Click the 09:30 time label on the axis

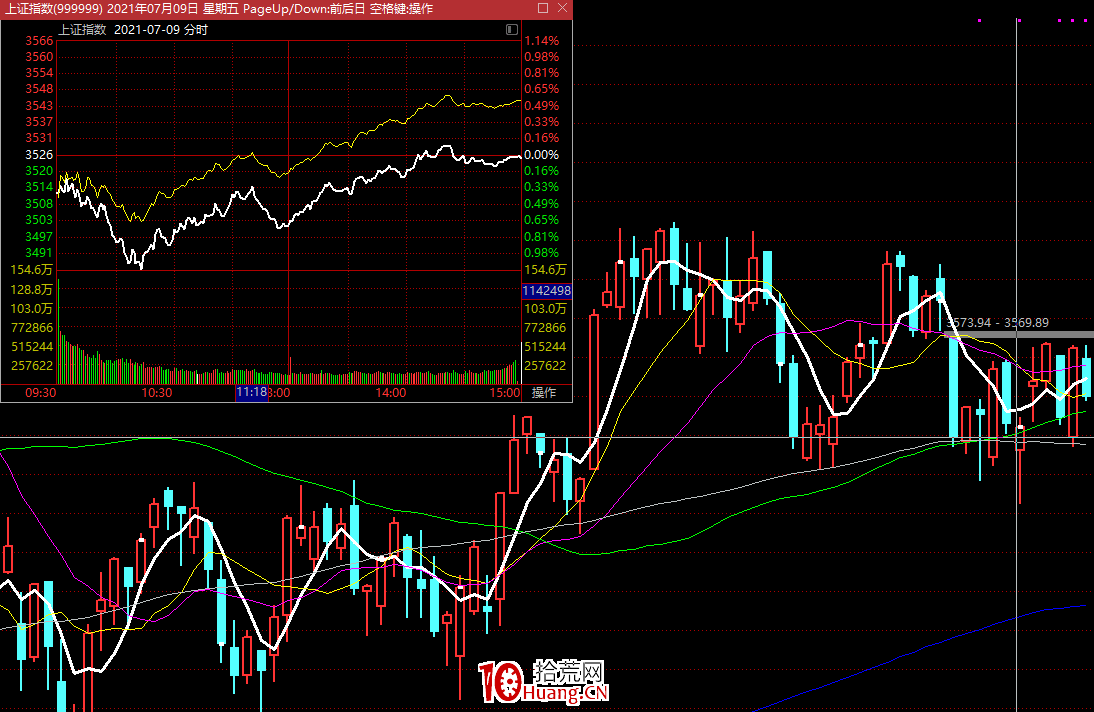click(x=40, y=392)
